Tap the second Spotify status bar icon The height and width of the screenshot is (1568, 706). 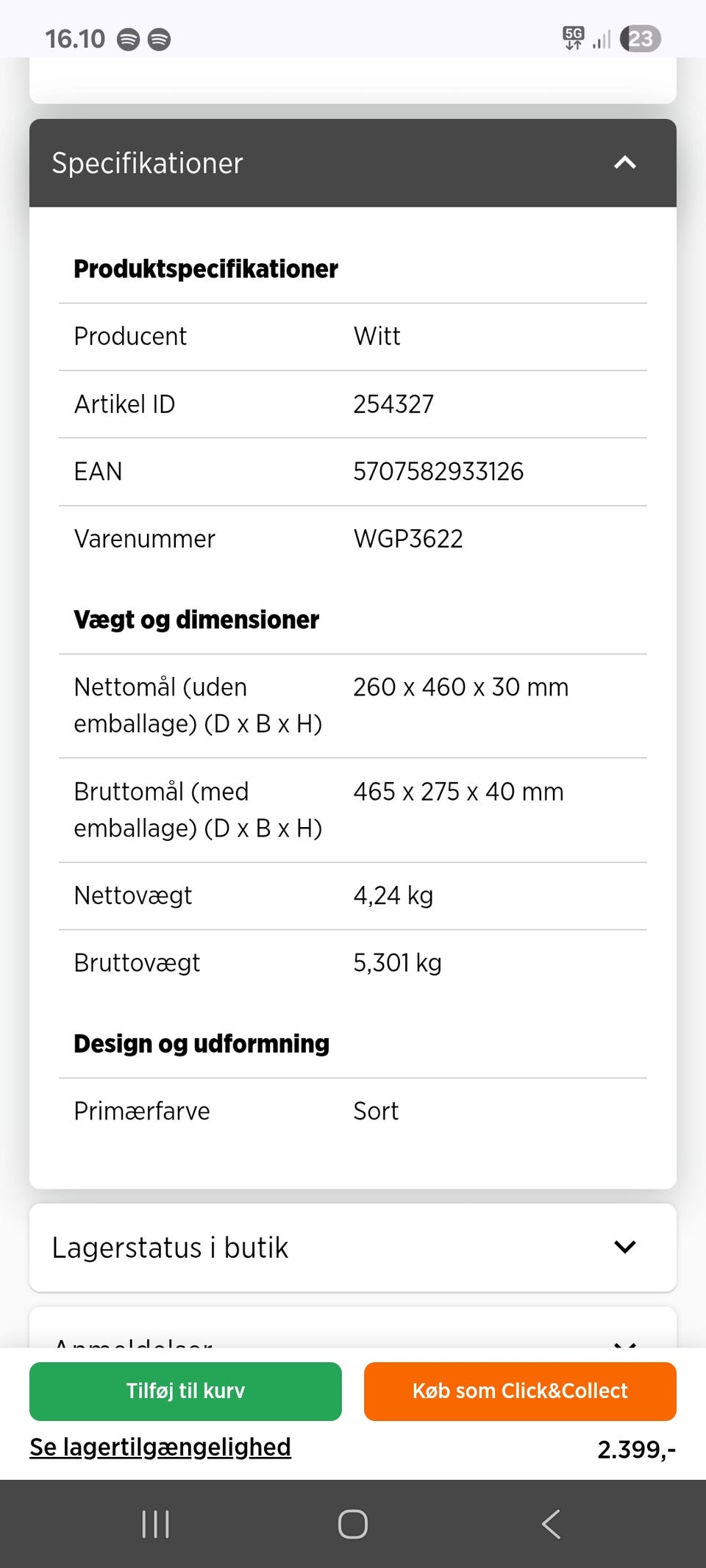tap(159, 39)
